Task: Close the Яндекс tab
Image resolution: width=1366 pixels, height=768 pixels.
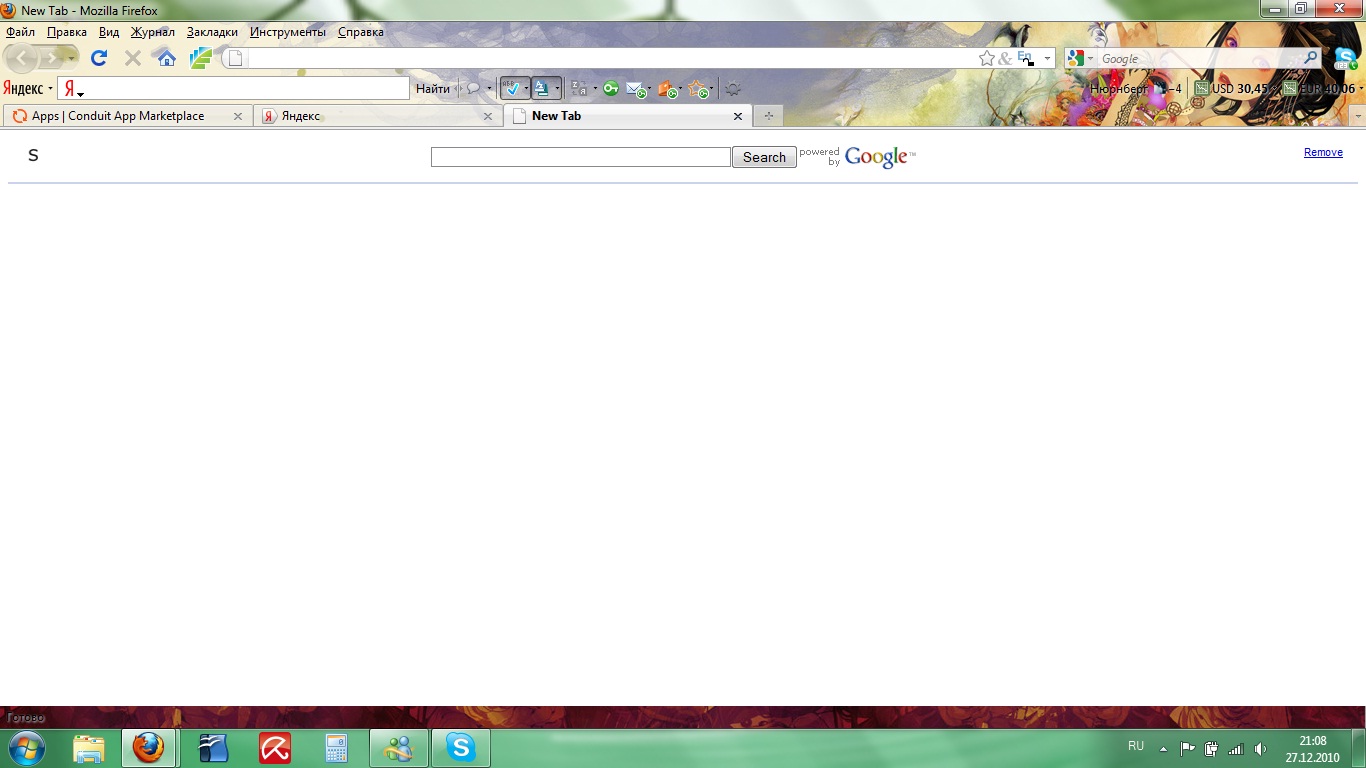Action: pos(488,116)
